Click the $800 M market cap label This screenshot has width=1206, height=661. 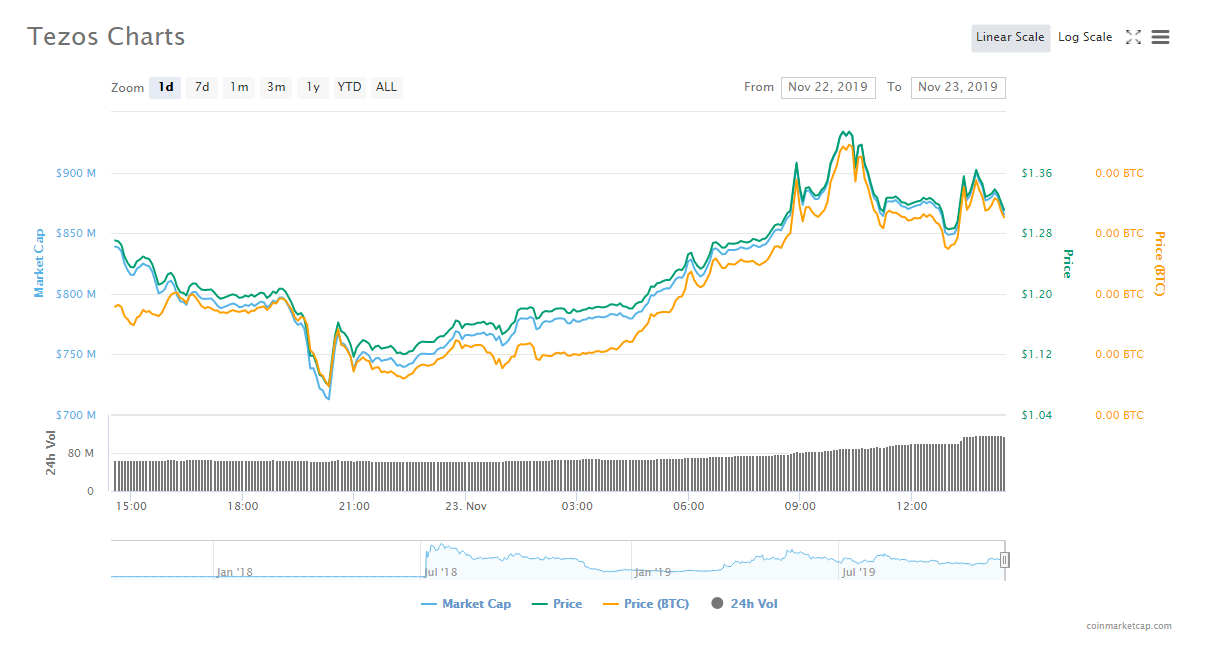76,294
